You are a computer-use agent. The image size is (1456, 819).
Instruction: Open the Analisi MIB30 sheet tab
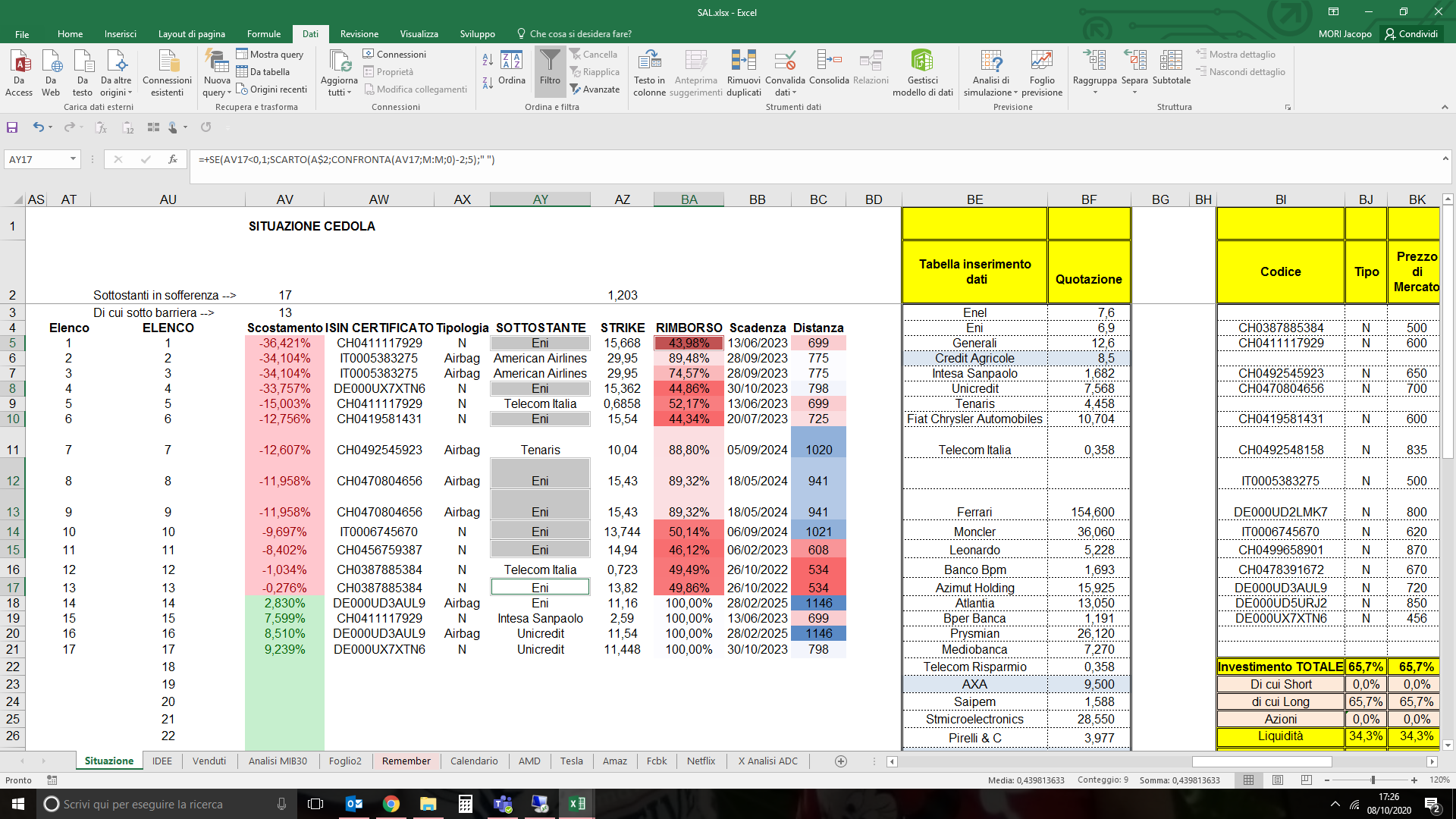point(278,761)
